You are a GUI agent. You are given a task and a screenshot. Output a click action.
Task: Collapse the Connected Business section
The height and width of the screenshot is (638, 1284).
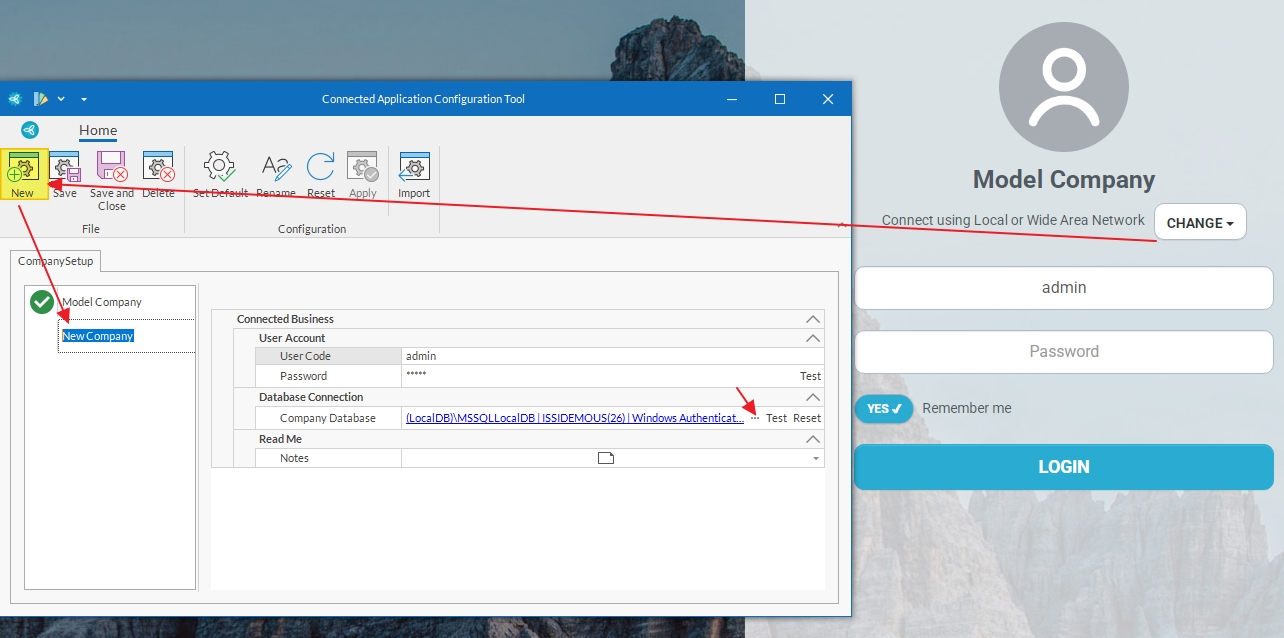pyautogui.click(x=813, y=319)
